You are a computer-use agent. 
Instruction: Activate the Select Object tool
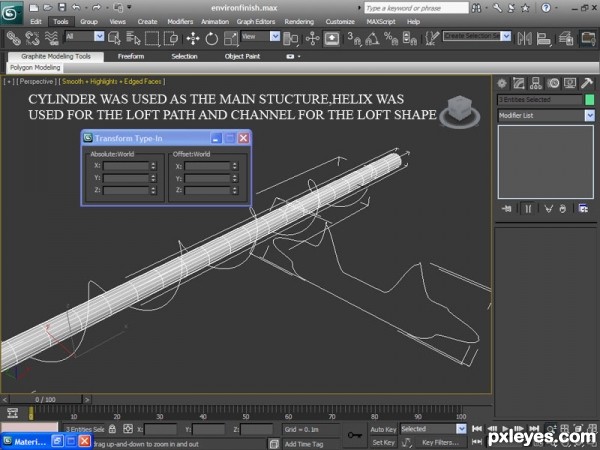[x=114, y=38]
